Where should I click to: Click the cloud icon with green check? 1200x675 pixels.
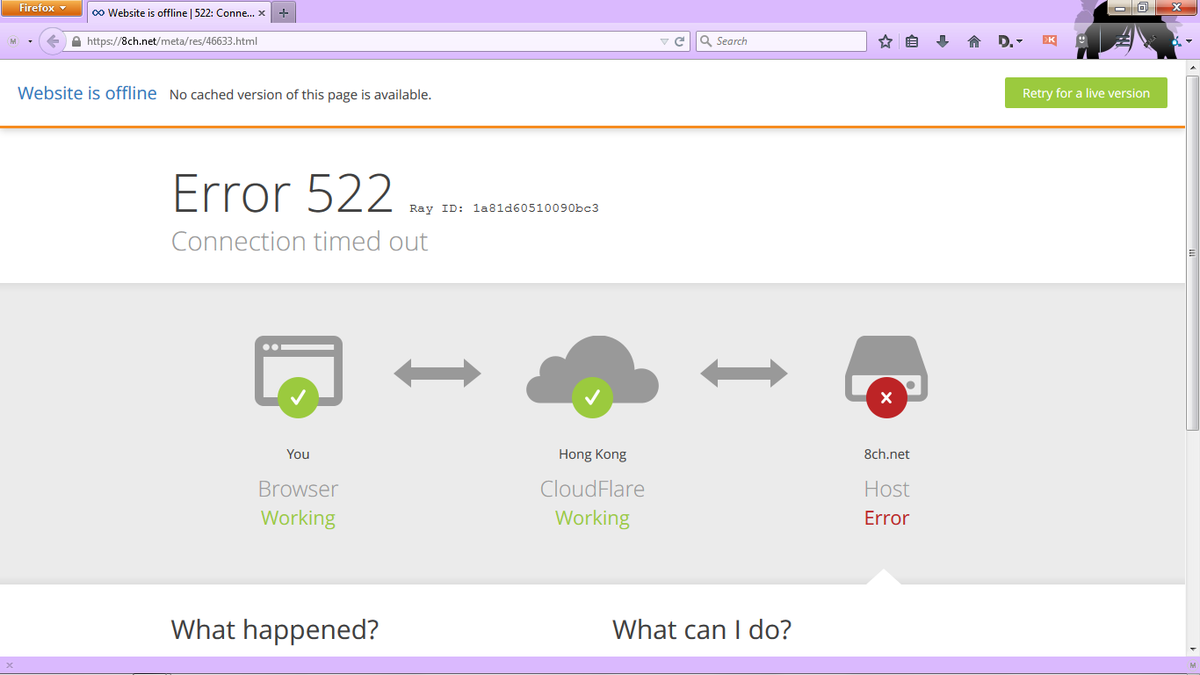tap(592, 376)
